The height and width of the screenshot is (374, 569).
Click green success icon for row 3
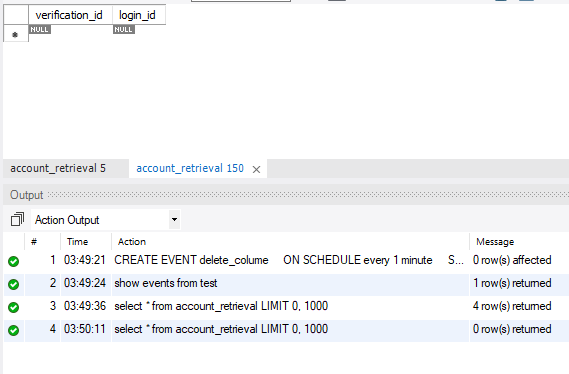click(14, 307)
